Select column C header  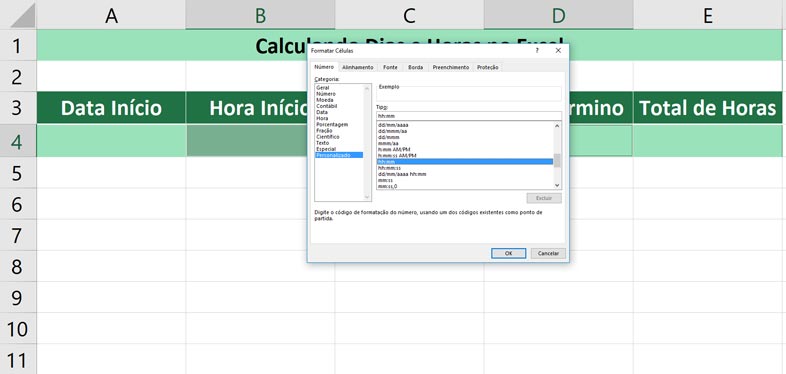coord(409,15)
